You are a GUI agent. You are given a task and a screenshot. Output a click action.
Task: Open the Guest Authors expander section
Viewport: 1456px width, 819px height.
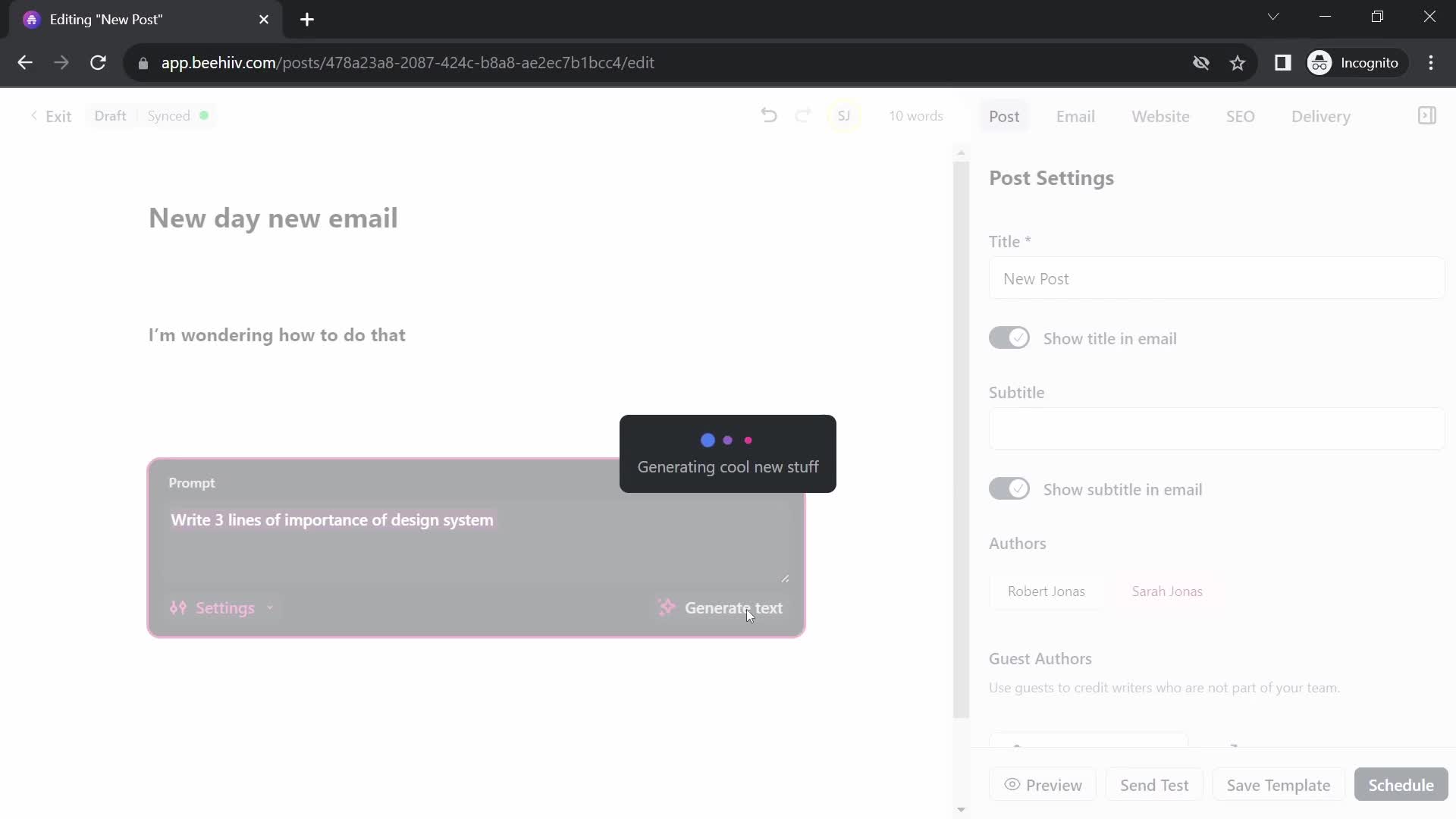(1041, 658)
